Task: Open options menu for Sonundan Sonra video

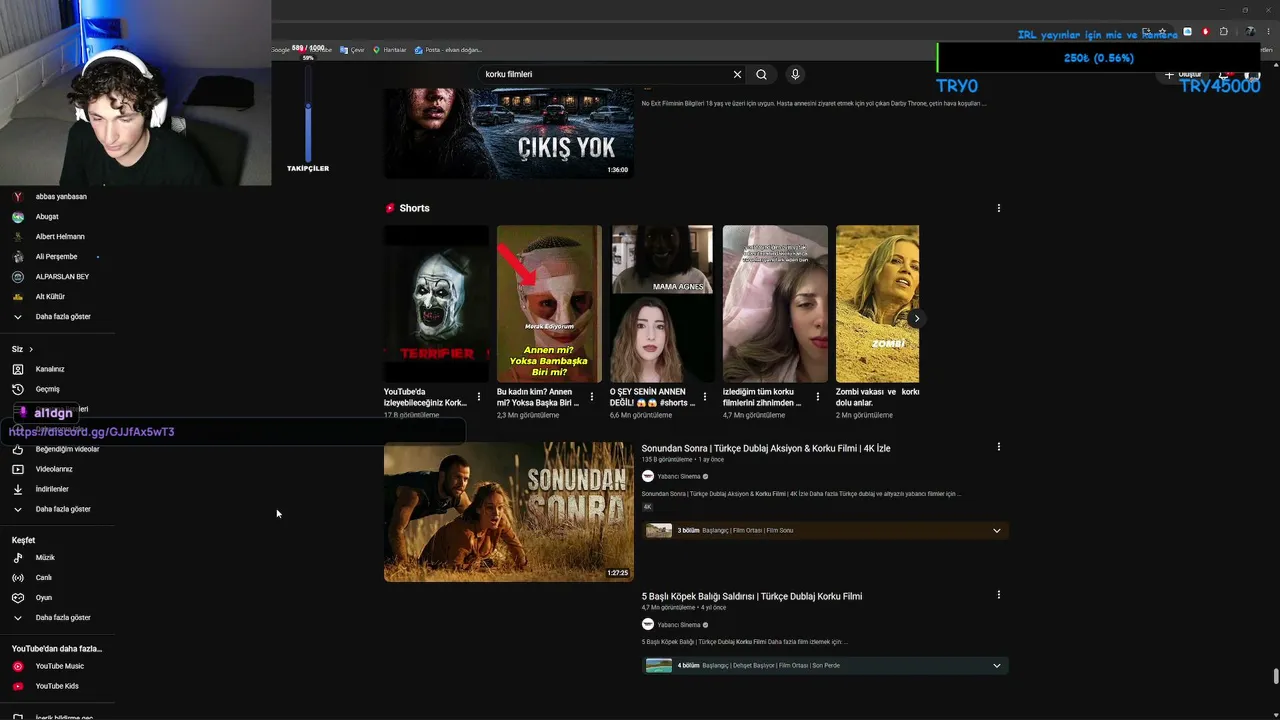Action: click(x=998, y=447)
